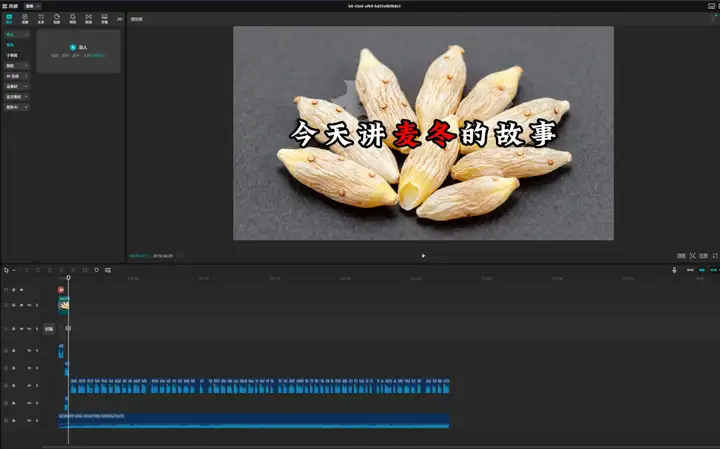The width and height of the screenshot is (720, 449).
Task: Click the 封面 cover button on the main track
Action: pos(49,329)
